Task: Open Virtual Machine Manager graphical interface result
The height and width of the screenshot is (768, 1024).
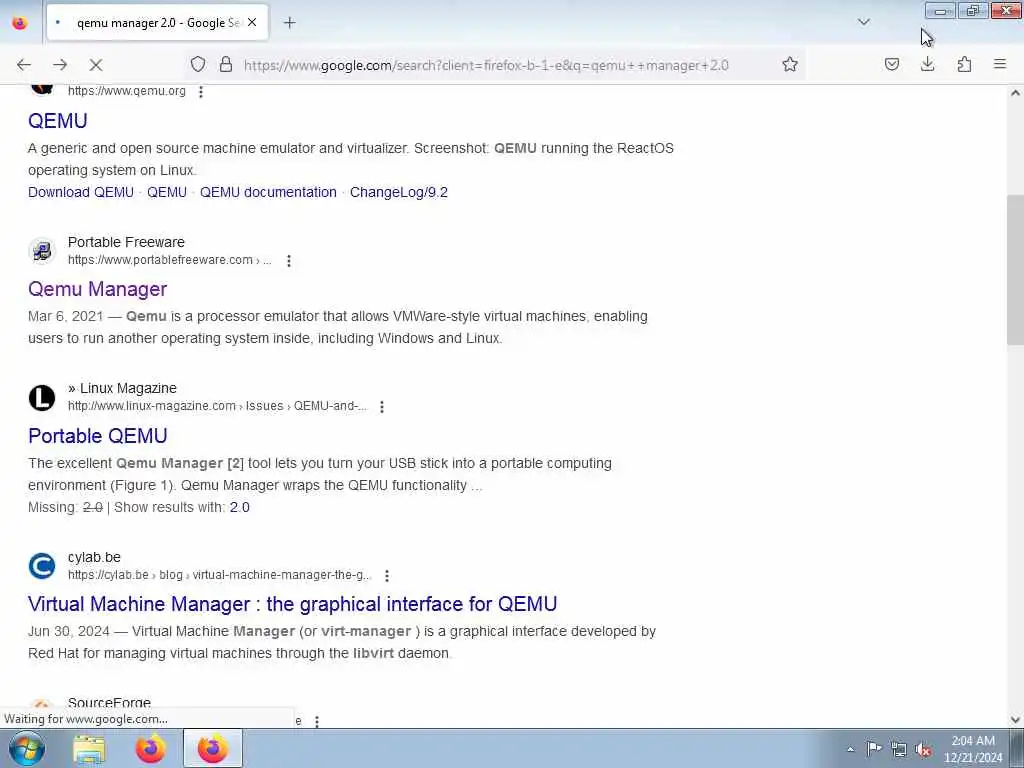Action: [293, 604]
